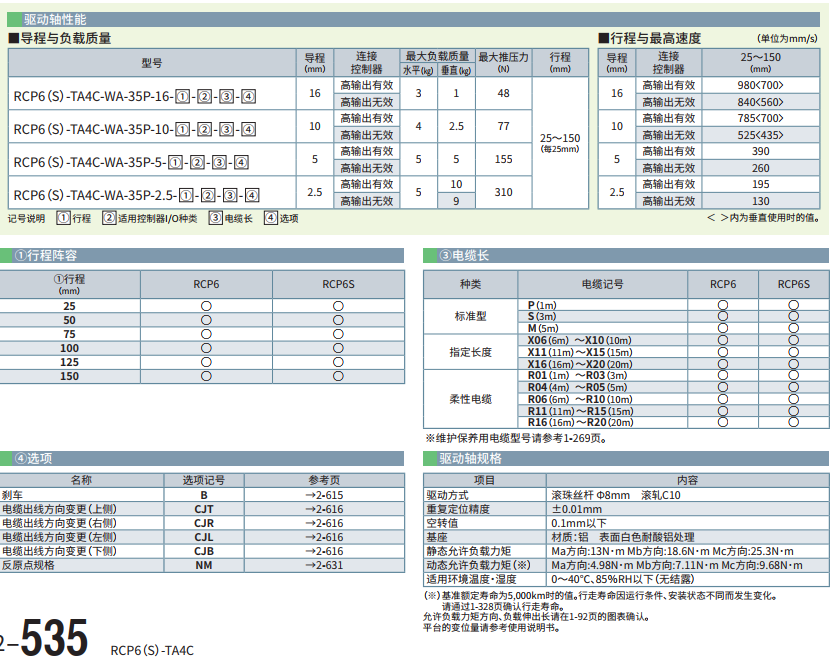
Task: Click the max push force value 48
Action: click(504, 93)
